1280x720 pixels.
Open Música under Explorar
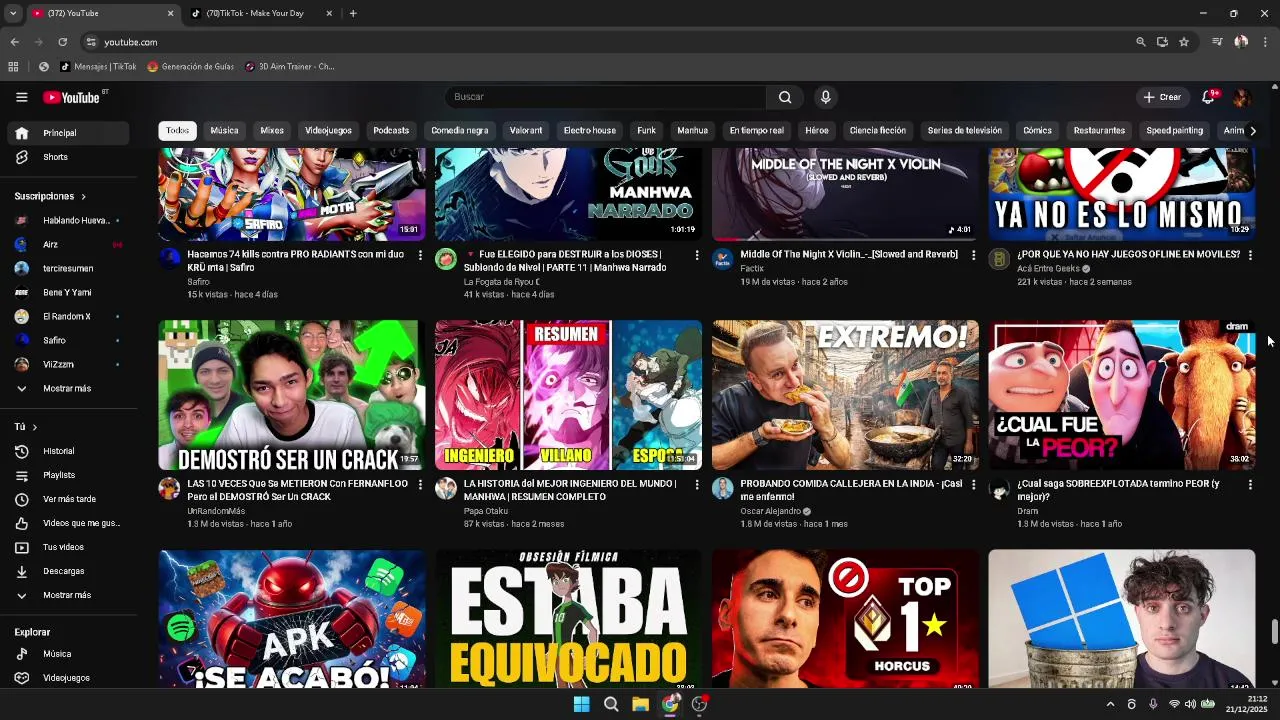coord(66,654)
